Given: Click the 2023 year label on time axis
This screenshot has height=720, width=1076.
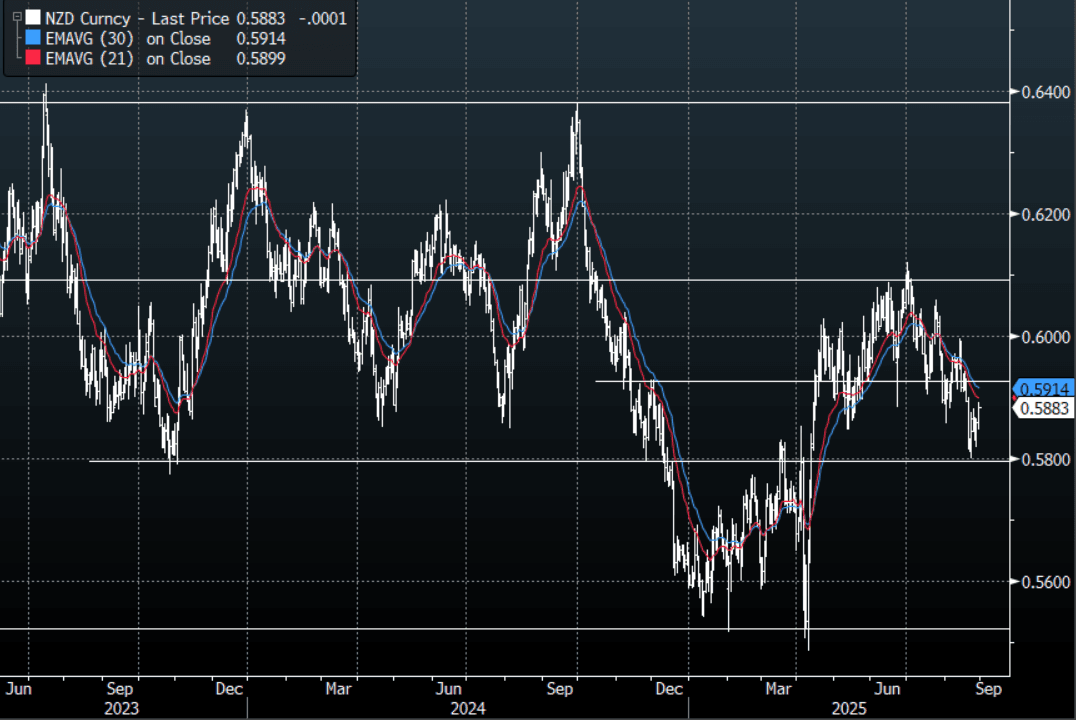Looking at the screenshot, I should coord(123,707).
